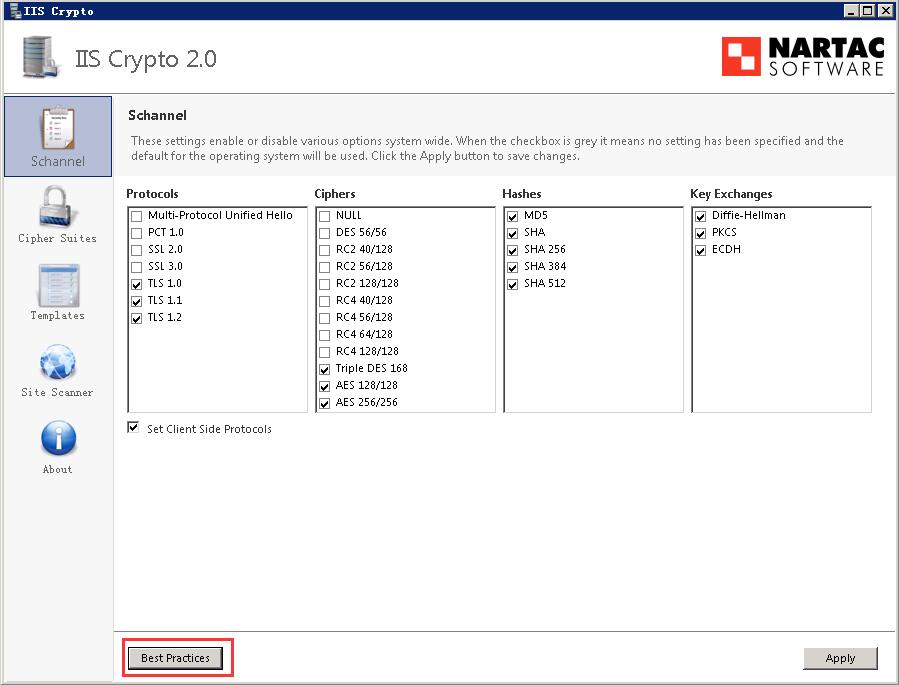The image size is (899, 685).
Task: Open the Schannel clipboard icon section
Action: 58,128
